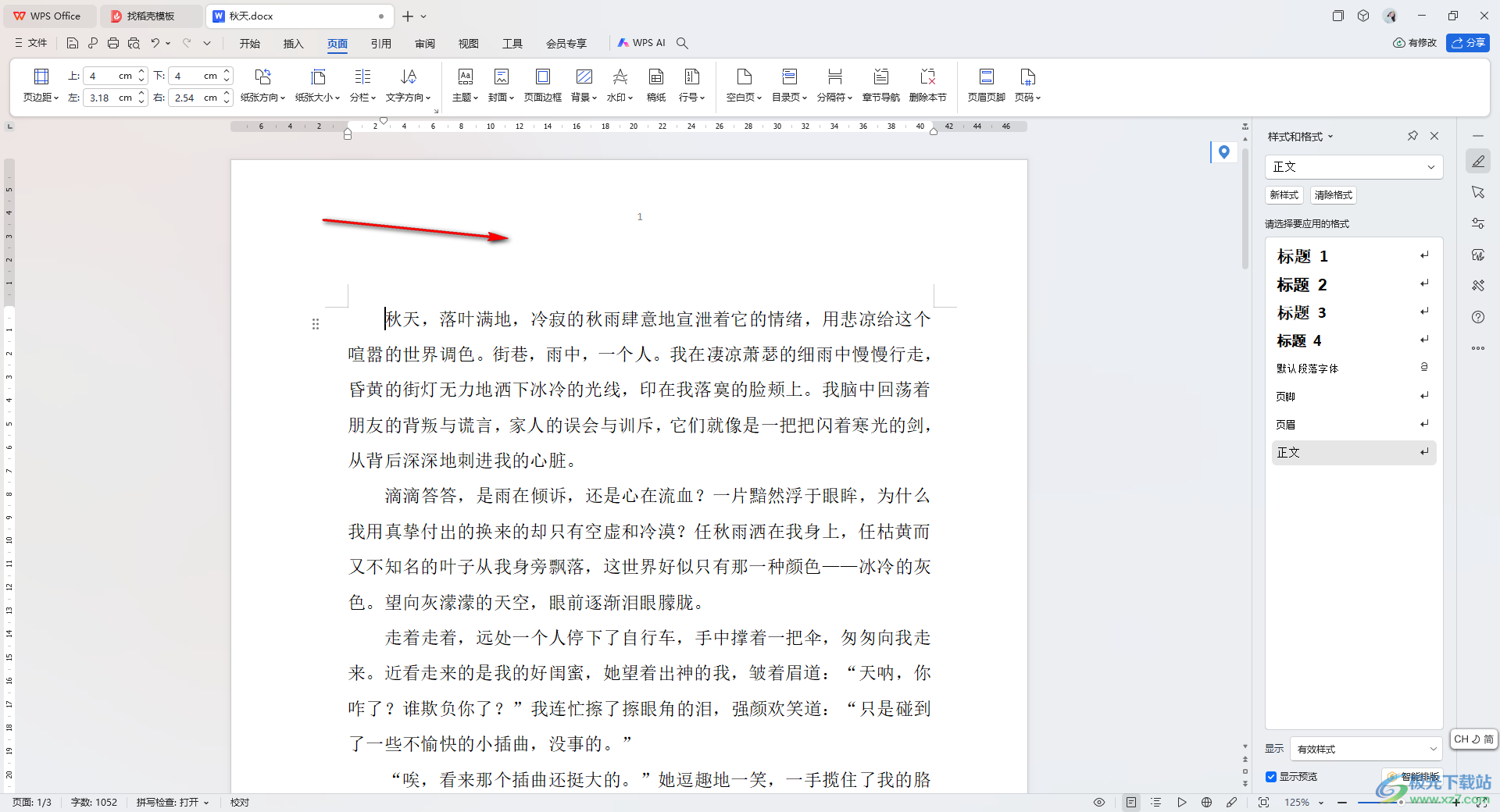Viewport: 1500px width, 812px height.
Task: Open the 引用 References tab
Action: 380,44
